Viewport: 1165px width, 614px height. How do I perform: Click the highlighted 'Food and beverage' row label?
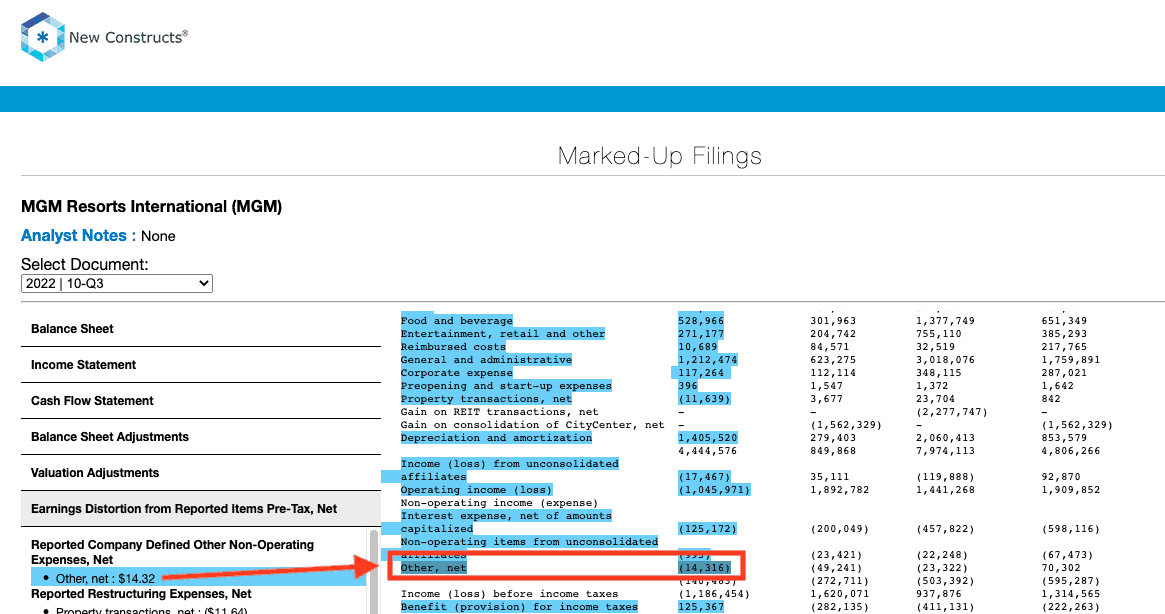click(456, 321)
